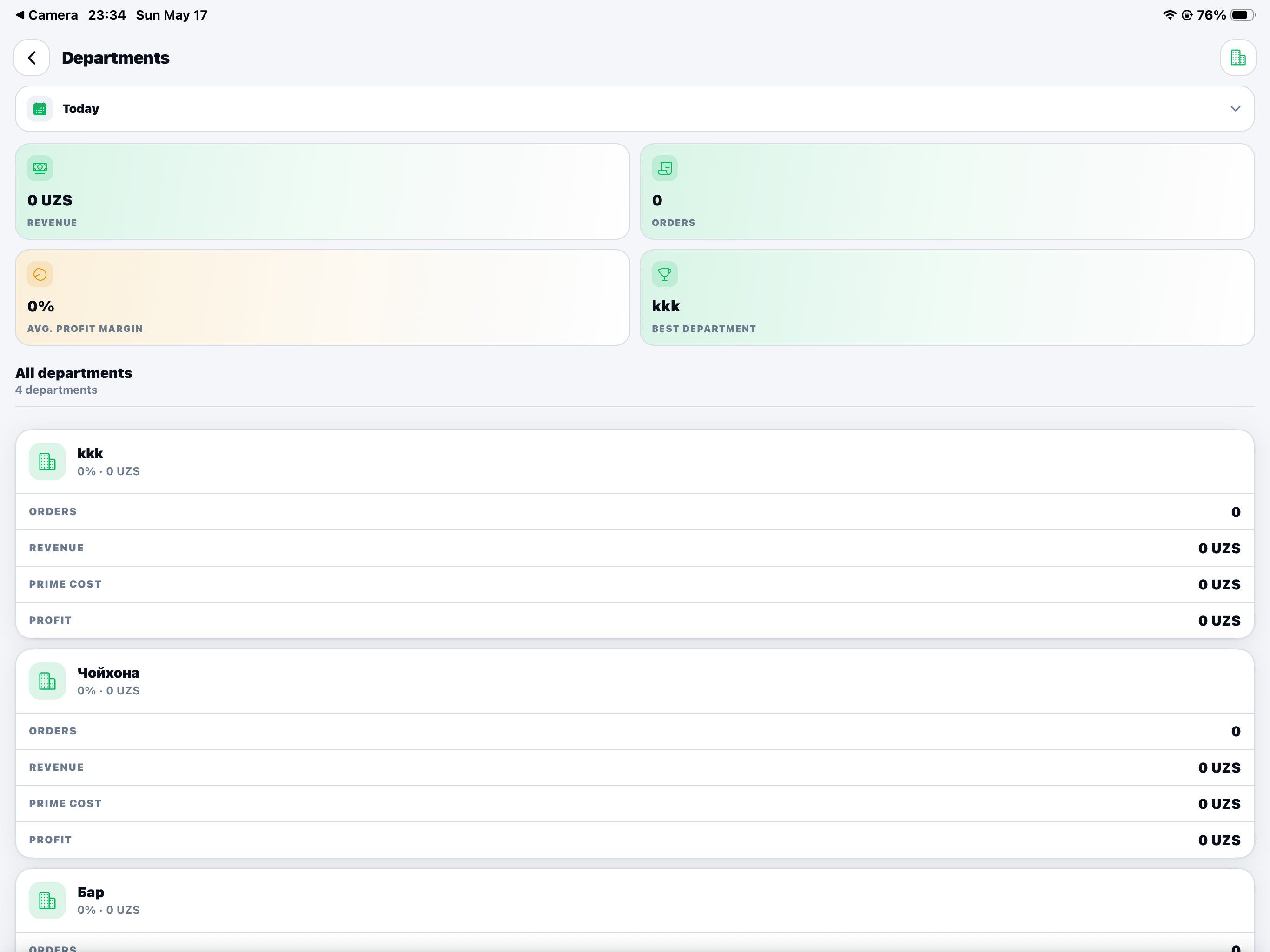1270x952 pixels.
Task: Tap the kkk PROFIT row label
Action: (51, 620)
